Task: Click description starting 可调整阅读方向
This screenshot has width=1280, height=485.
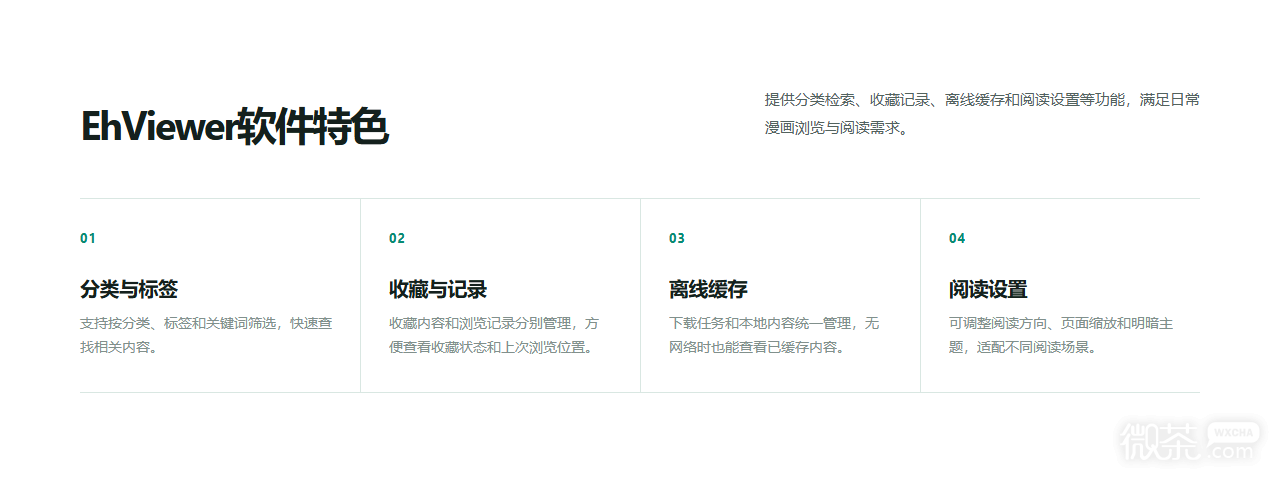Action: [1061, 335]
